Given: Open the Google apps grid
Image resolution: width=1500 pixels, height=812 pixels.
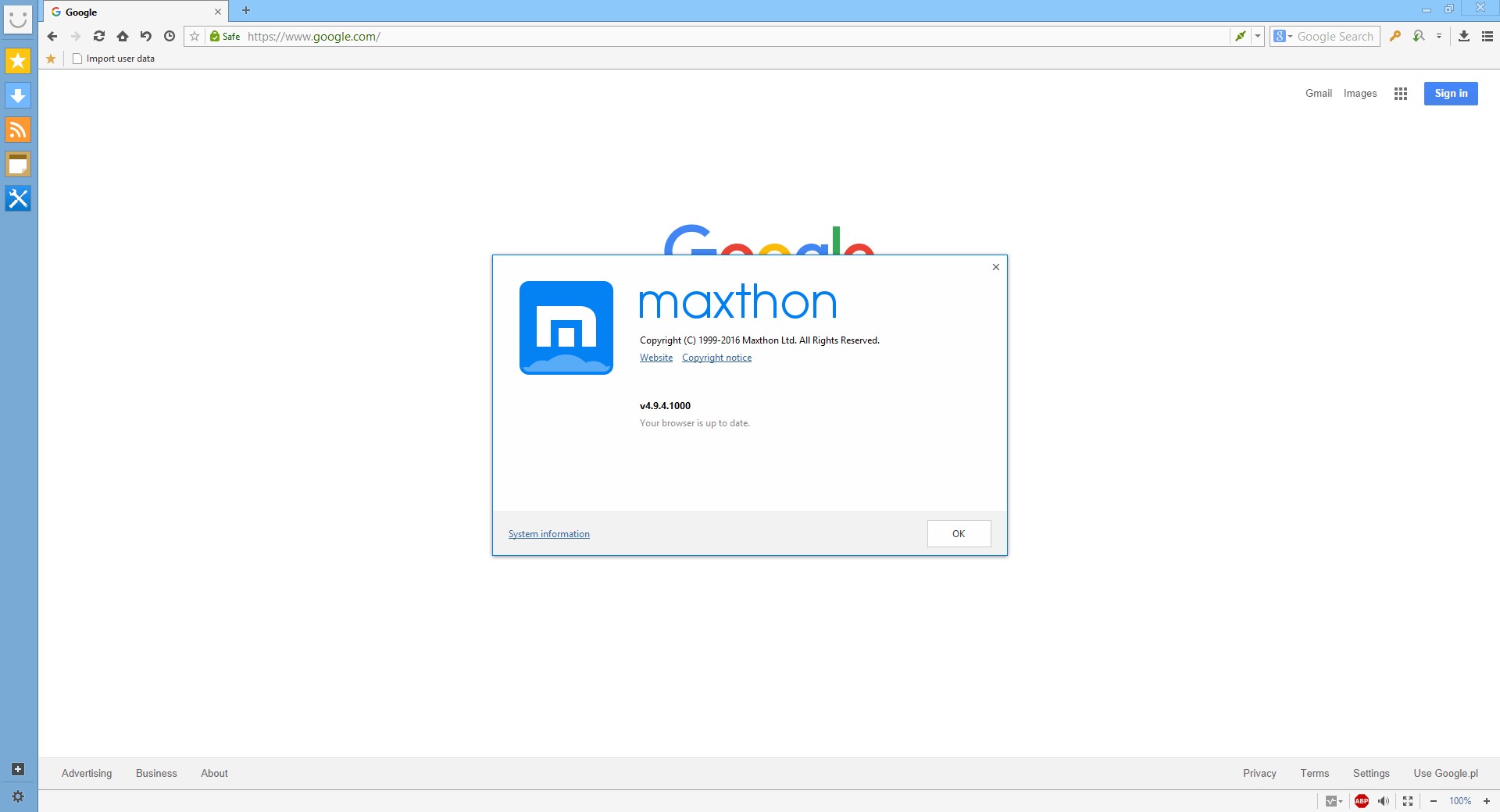Looking at the screenshot, I should click(x=1401, y=94).
